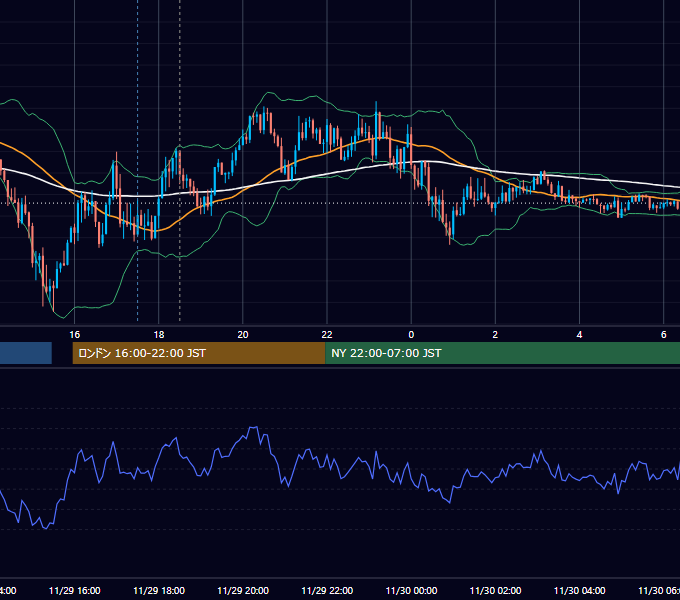The image size is (680, 600).
Task: Click the 11/30 02:00 date label
Action: (495, 590)
